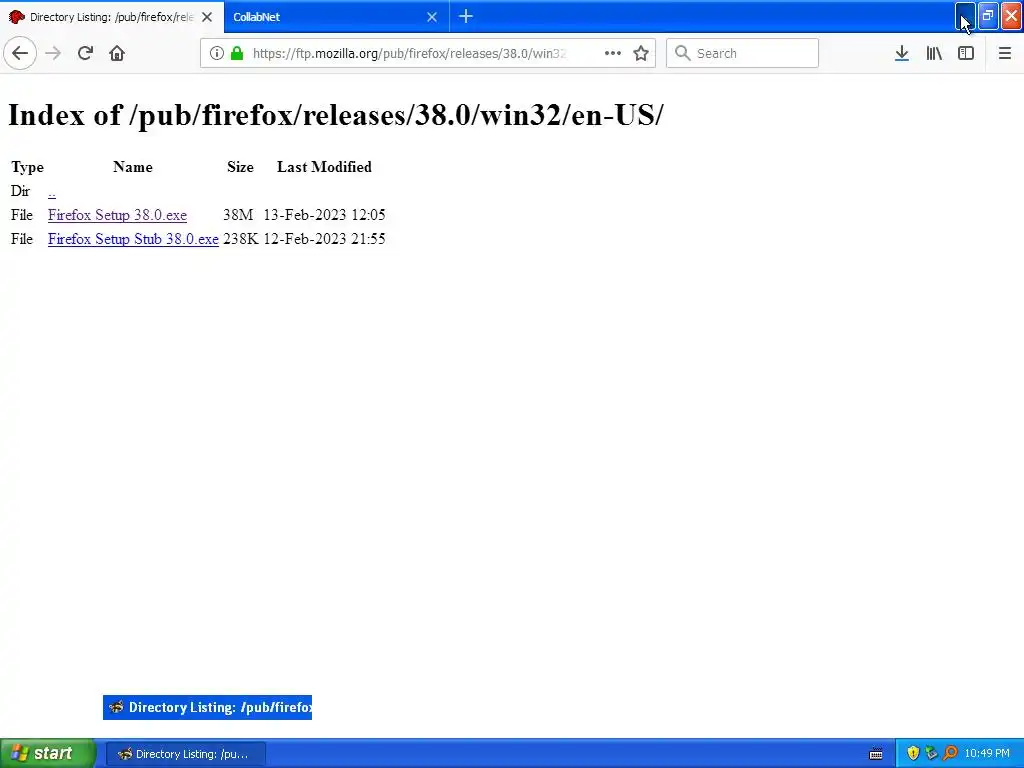Close the CollabNet tab

[x=432, y=17]
